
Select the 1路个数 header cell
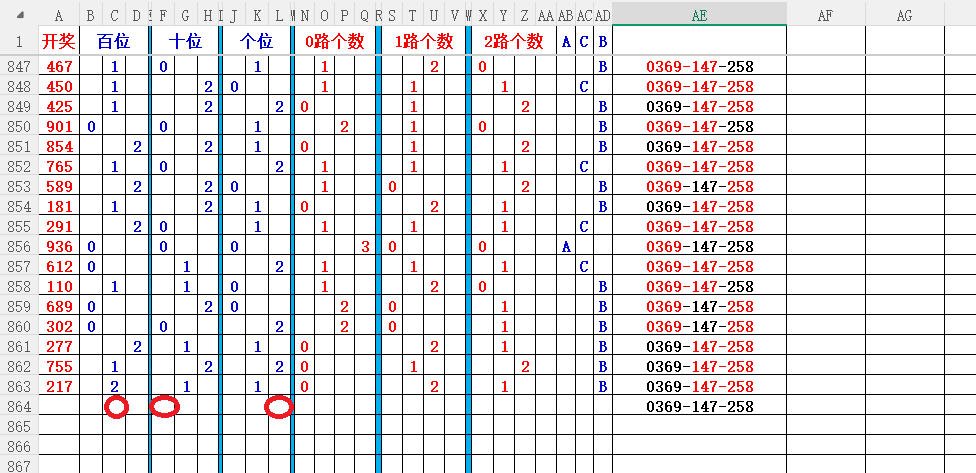(x=423, y=42)
